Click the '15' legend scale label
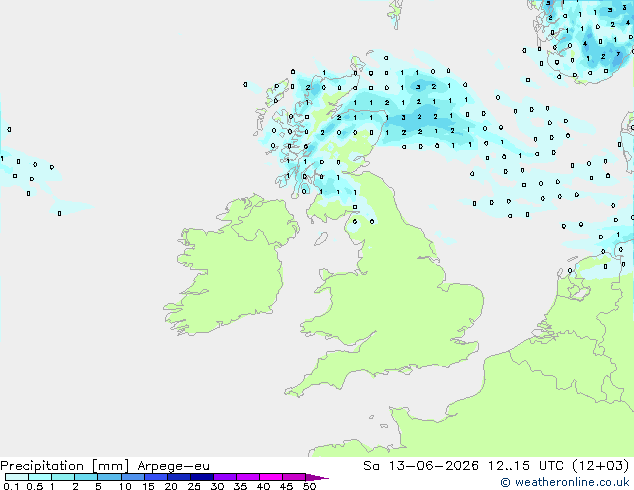The height and width of the screenshot is (490, 634). (x=148, y=486)
